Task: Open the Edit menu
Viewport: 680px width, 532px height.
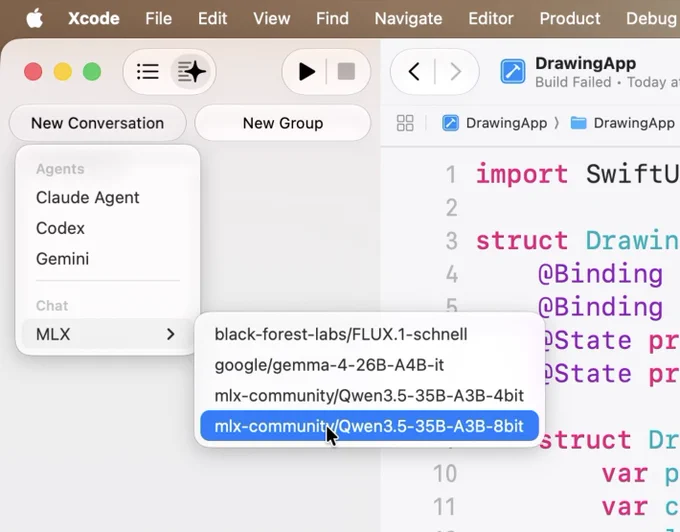Action: 212,19
